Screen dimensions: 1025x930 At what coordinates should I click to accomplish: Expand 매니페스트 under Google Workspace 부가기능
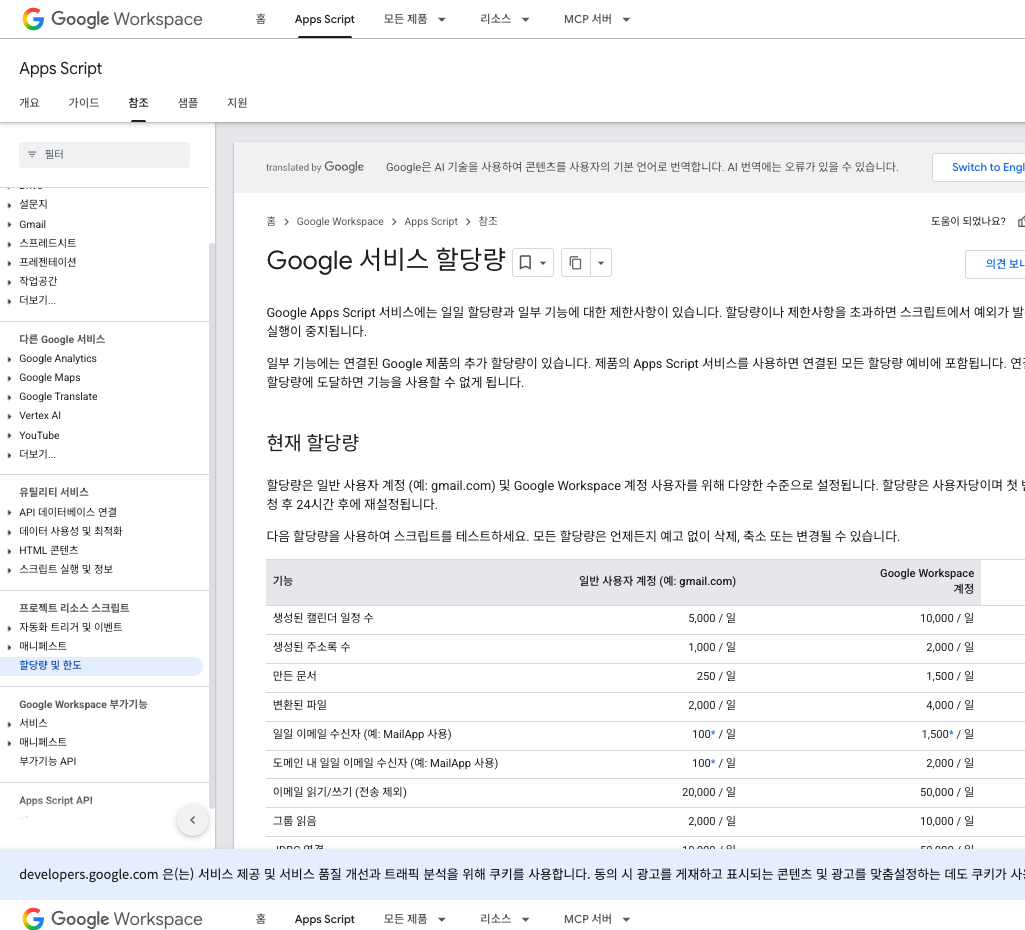tap(9, 742)
